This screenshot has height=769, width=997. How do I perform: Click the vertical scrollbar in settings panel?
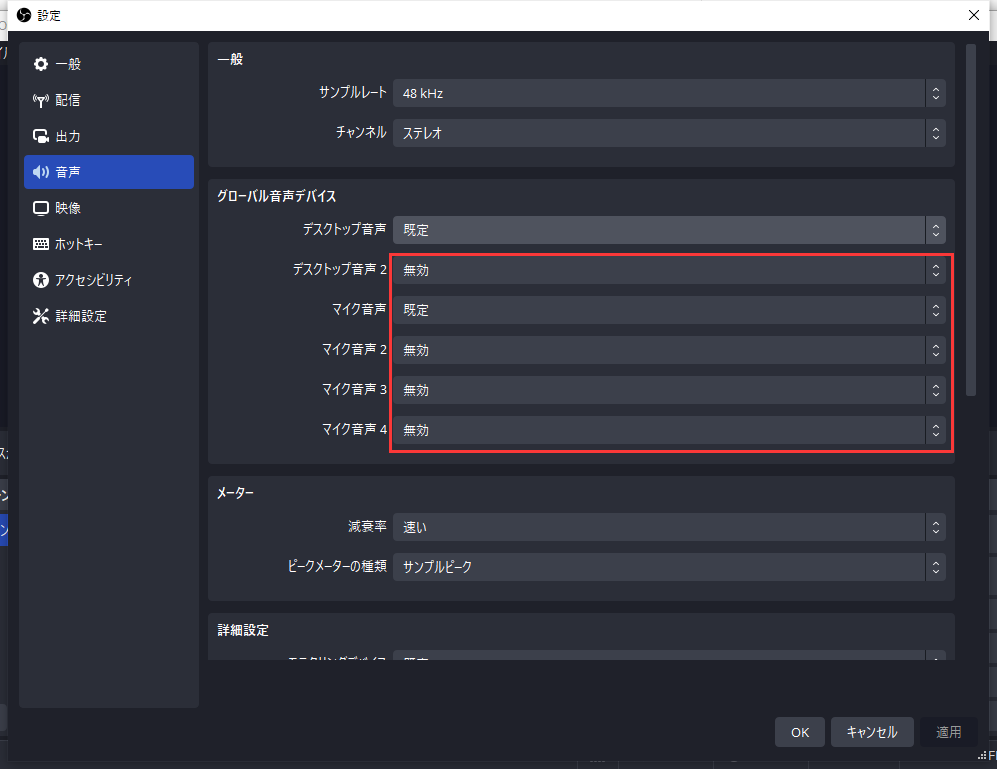click(970, 220)
